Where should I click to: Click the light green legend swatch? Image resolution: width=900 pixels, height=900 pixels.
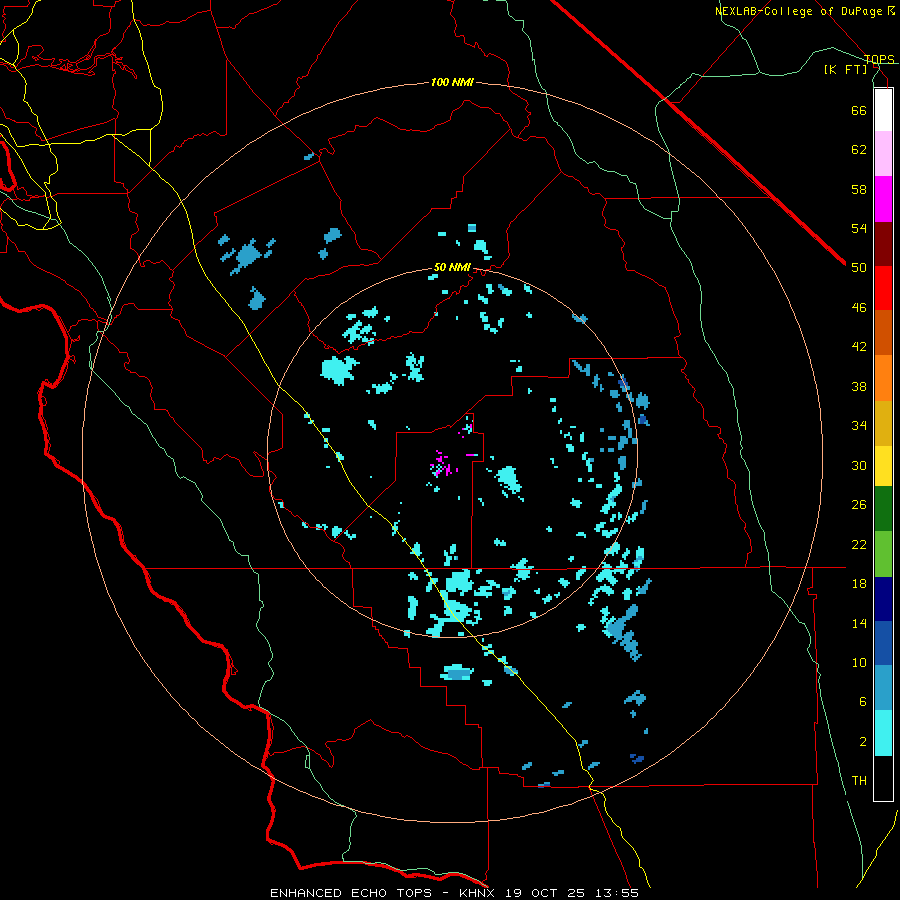(x=883, y=554)
